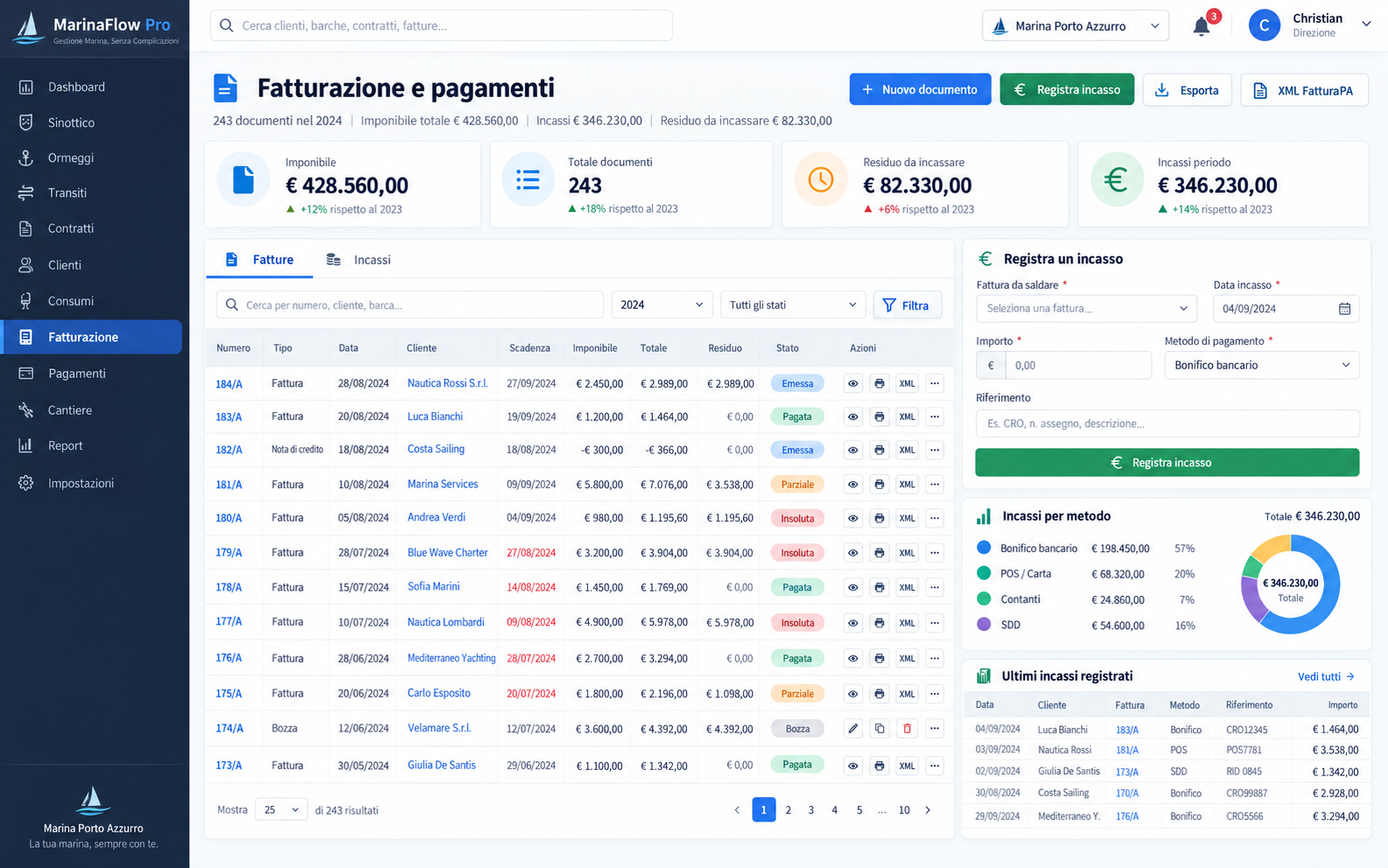Image resolution: width=1388 pixels, height=868 pixels.
Task: Print invoice 181/A
Action: click(880, 484)
